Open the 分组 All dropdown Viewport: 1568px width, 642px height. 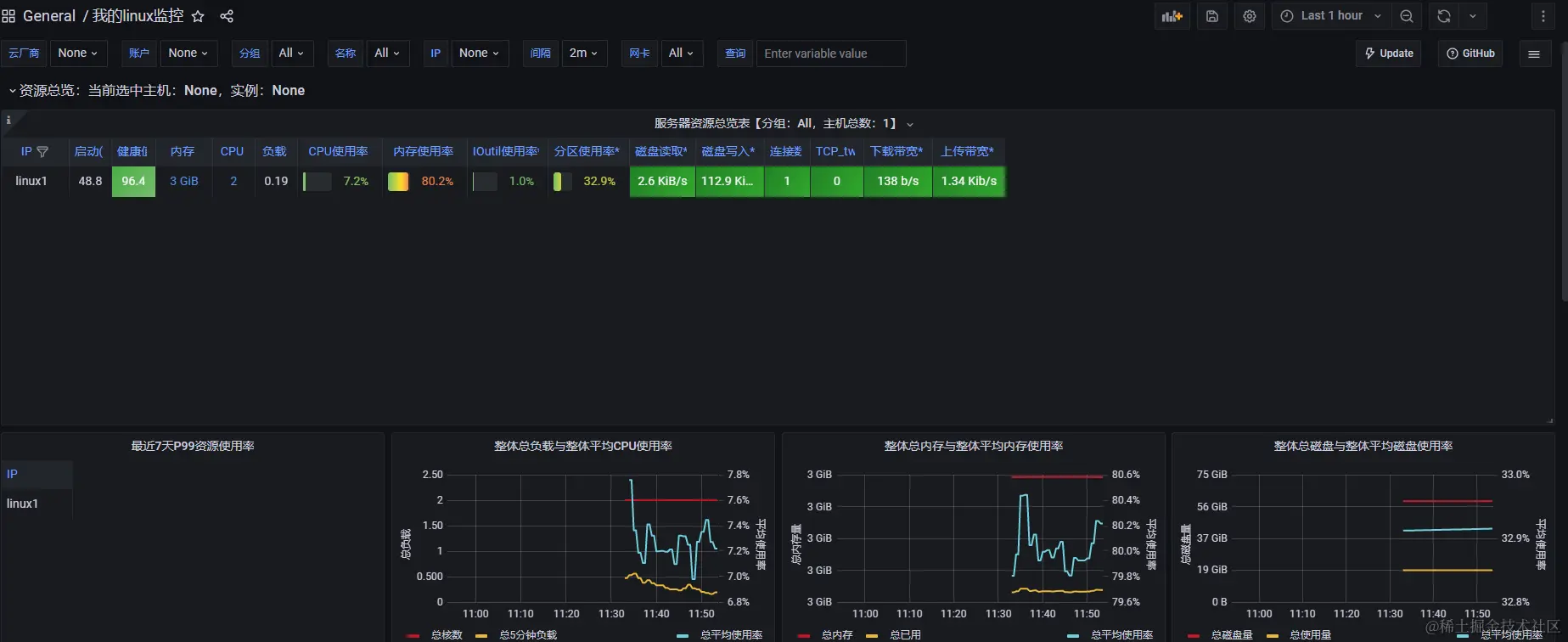tap(292, 53)
